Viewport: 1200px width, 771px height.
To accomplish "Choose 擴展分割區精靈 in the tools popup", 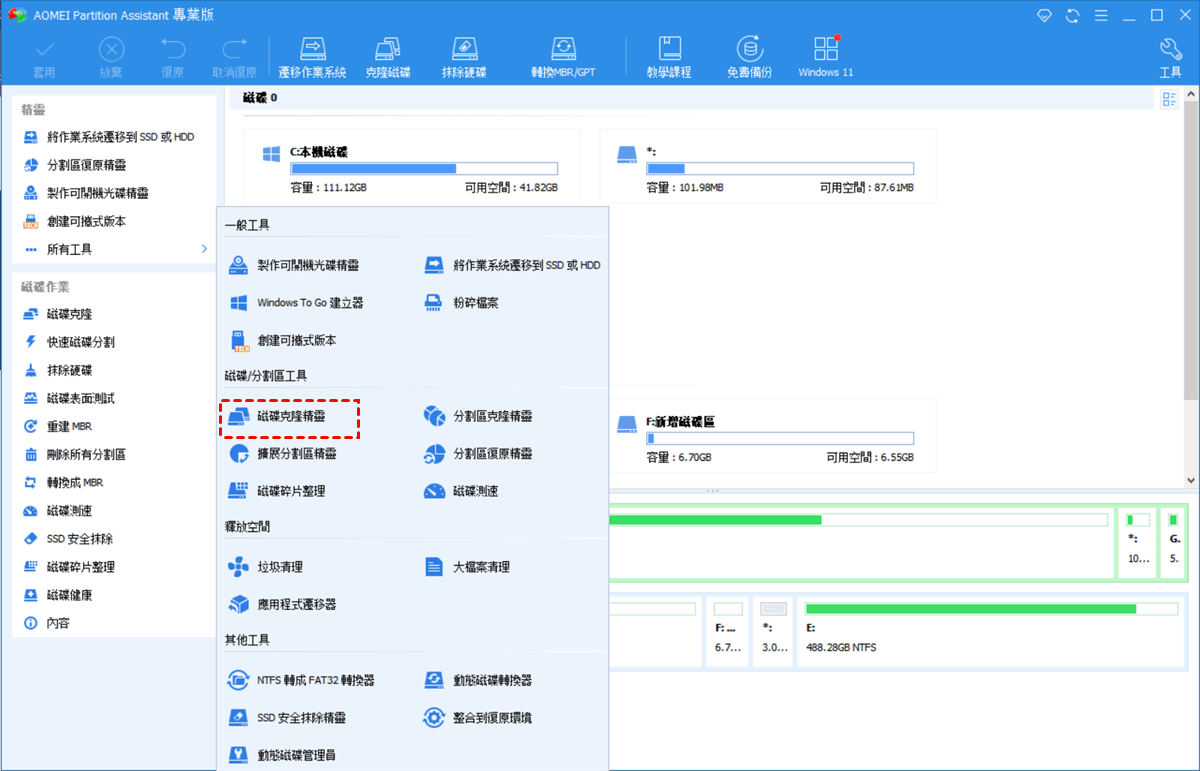I will coord(282,454).
